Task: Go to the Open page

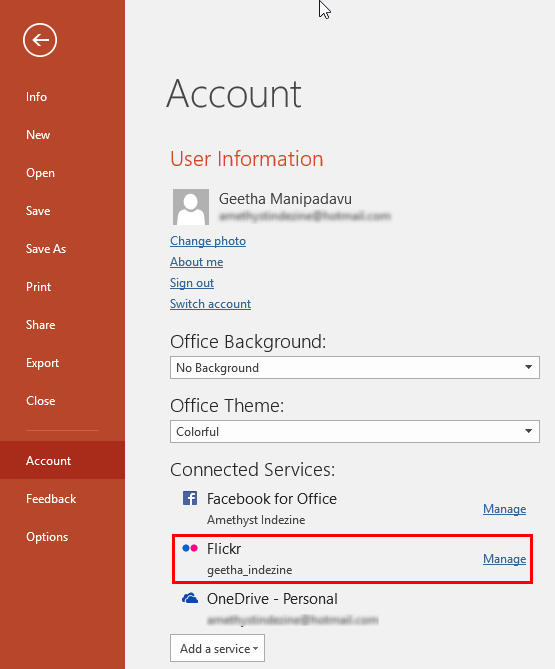Action: [x=40, y=173]
